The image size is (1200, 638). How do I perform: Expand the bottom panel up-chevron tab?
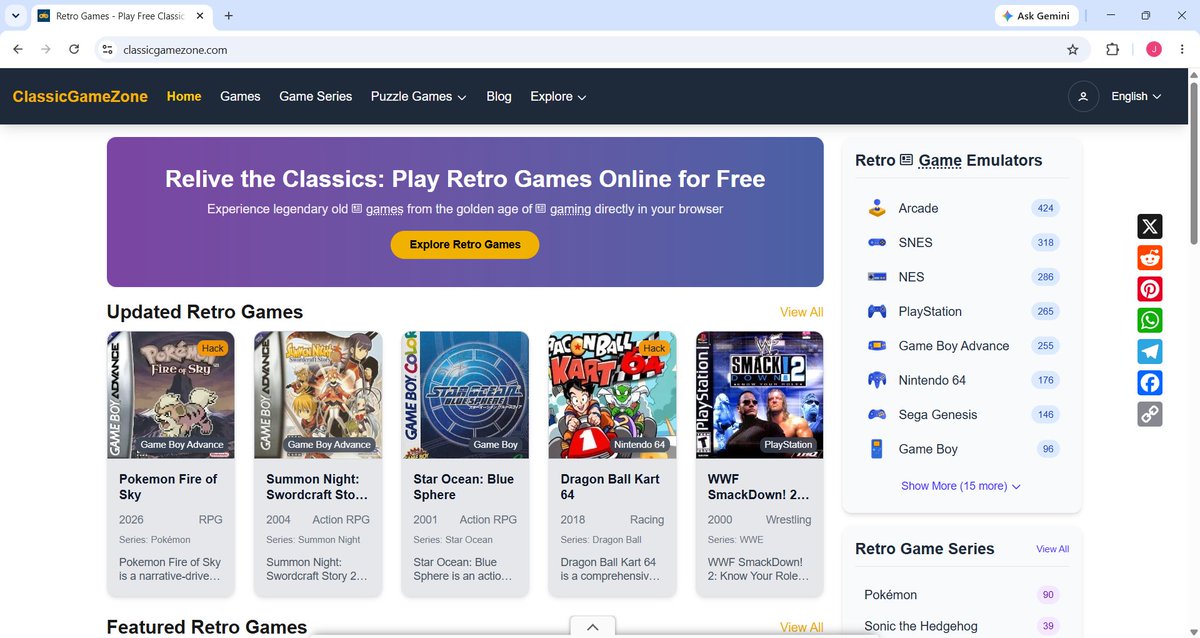(593, 627)
